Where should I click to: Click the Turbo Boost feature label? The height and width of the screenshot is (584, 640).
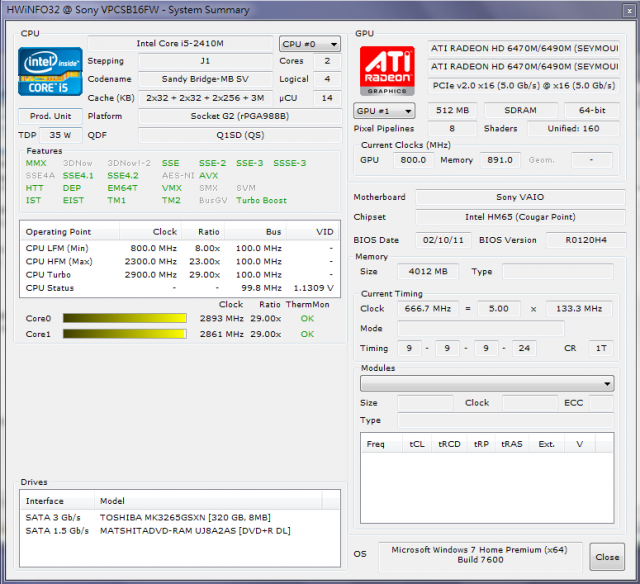261,200
